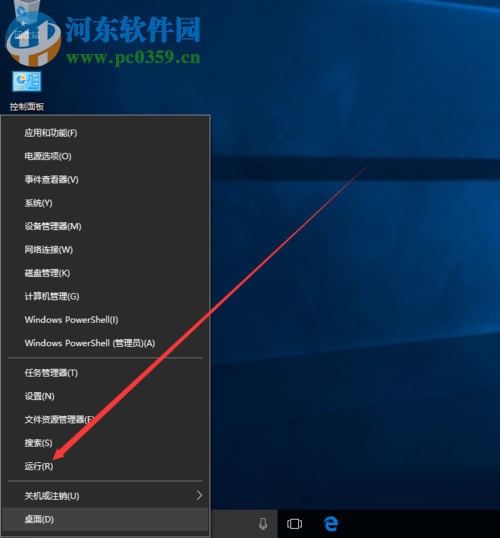Image resolution: width=500 pixels, height=538 pixels.
Task: Open 应用和功能(F) from the menu
Action: tap(106, 133)
